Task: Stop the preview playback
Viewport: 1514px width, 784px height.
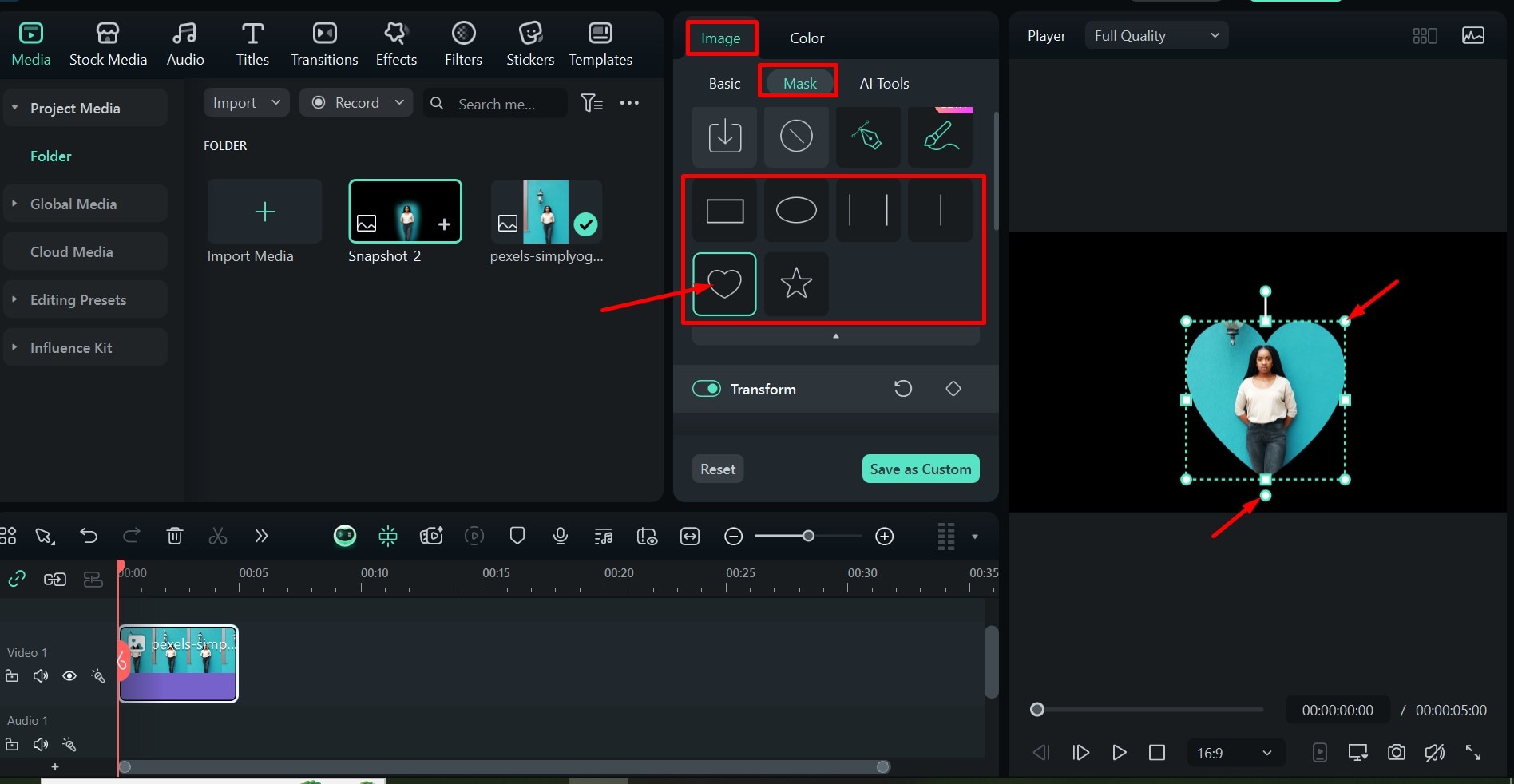Action: (1157, 752)
